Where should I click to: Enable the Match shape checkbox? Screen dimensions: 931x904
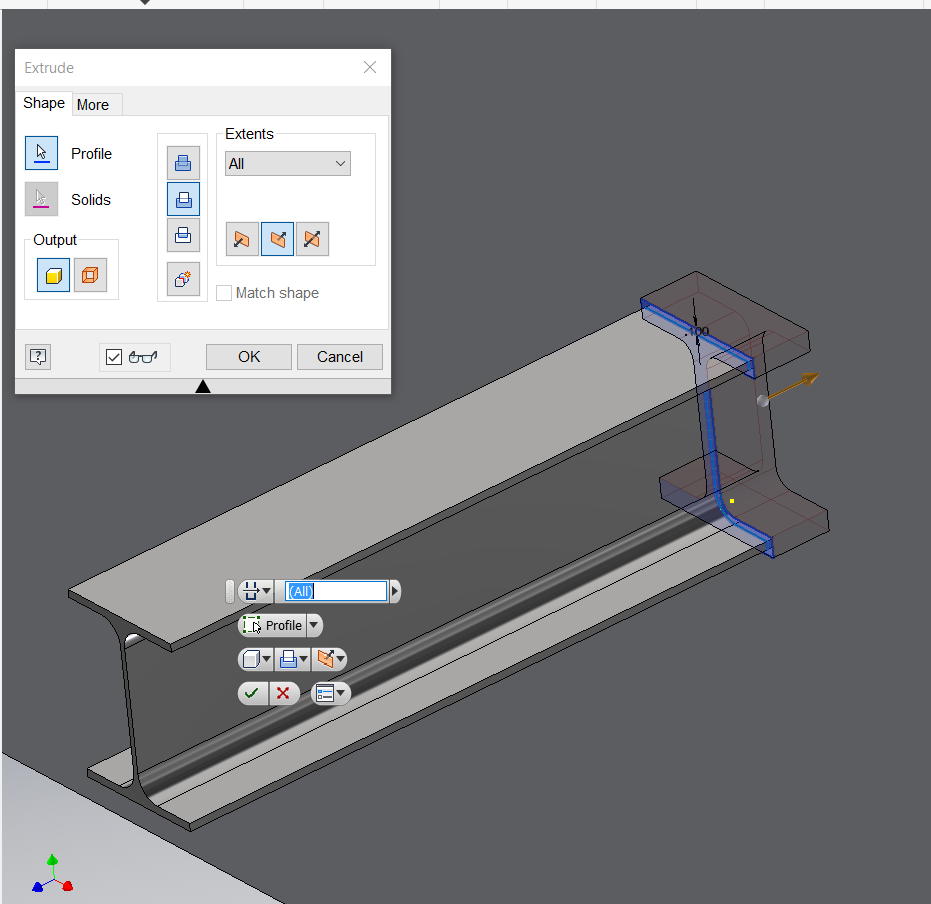click(x=224, y=292)
